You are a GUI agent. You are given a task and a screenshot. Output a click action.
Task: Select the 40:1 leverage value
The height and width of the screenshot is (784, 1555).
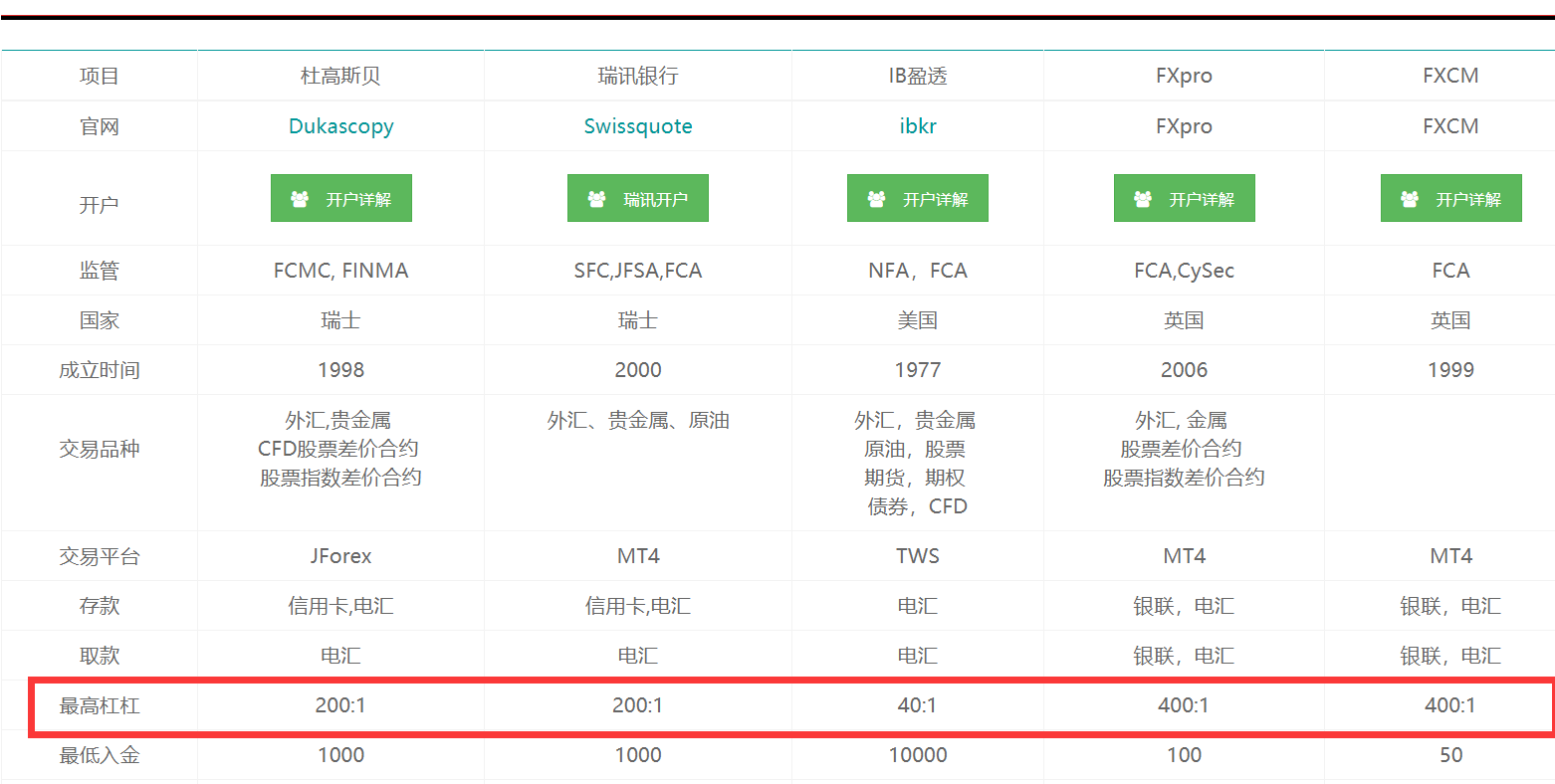point(917,705)
